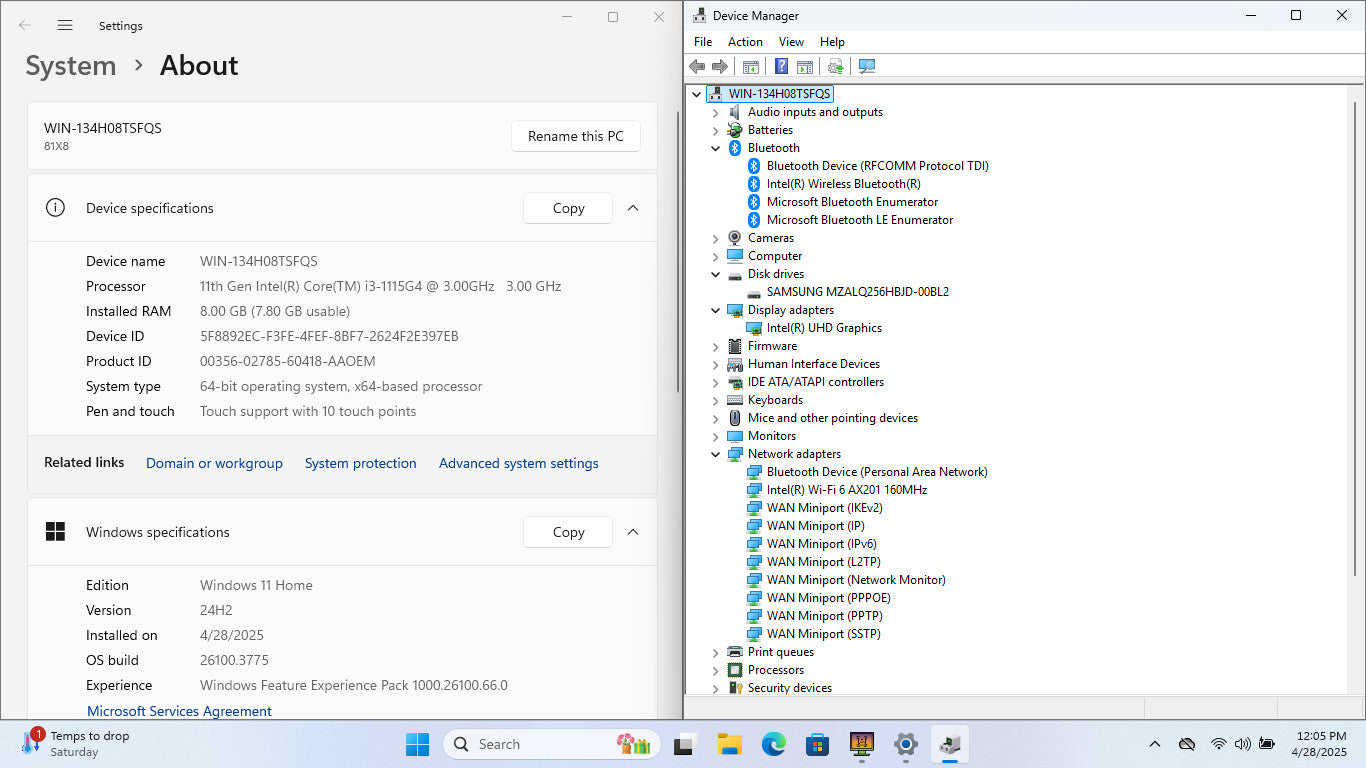Open Domain or workgroup link
Screen dimensions: 1366x768
[x=214, y=463]
